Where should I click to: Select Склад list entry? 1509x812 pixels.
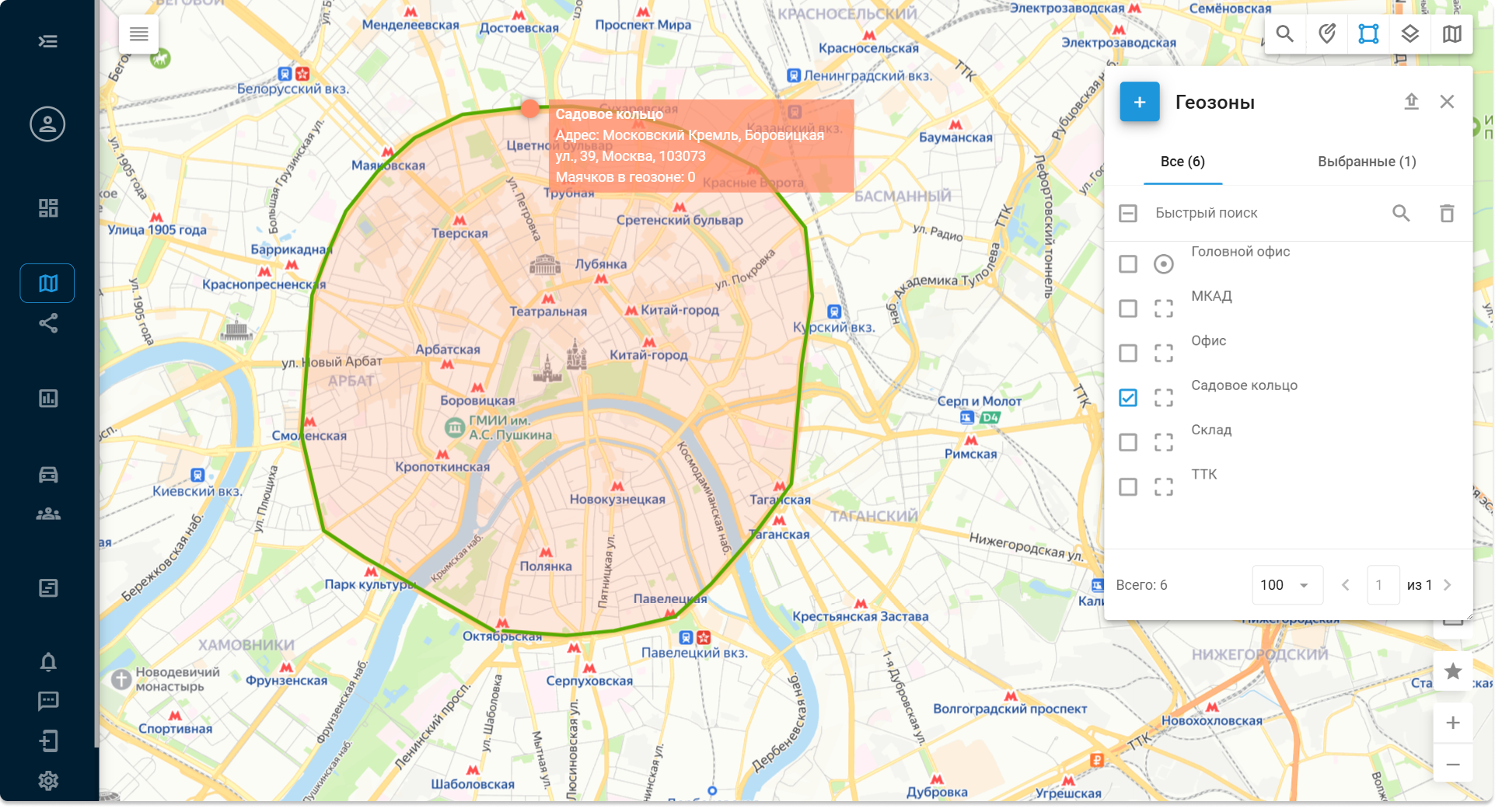[x=1212, y=430]
